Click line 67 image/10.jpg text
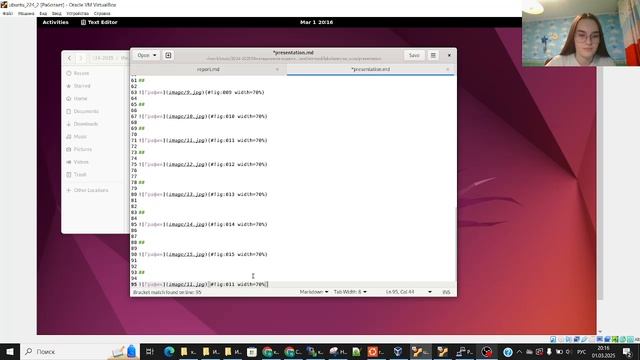Image resolution: width=640 pixels, height=360 pixels. click(187, 116)
